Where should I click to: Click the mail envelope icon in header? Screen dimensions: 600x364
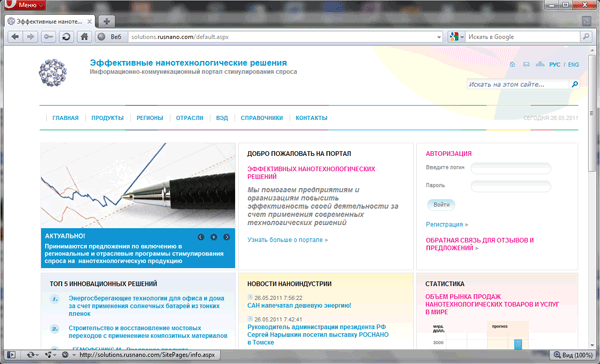[x=526, y=64]
